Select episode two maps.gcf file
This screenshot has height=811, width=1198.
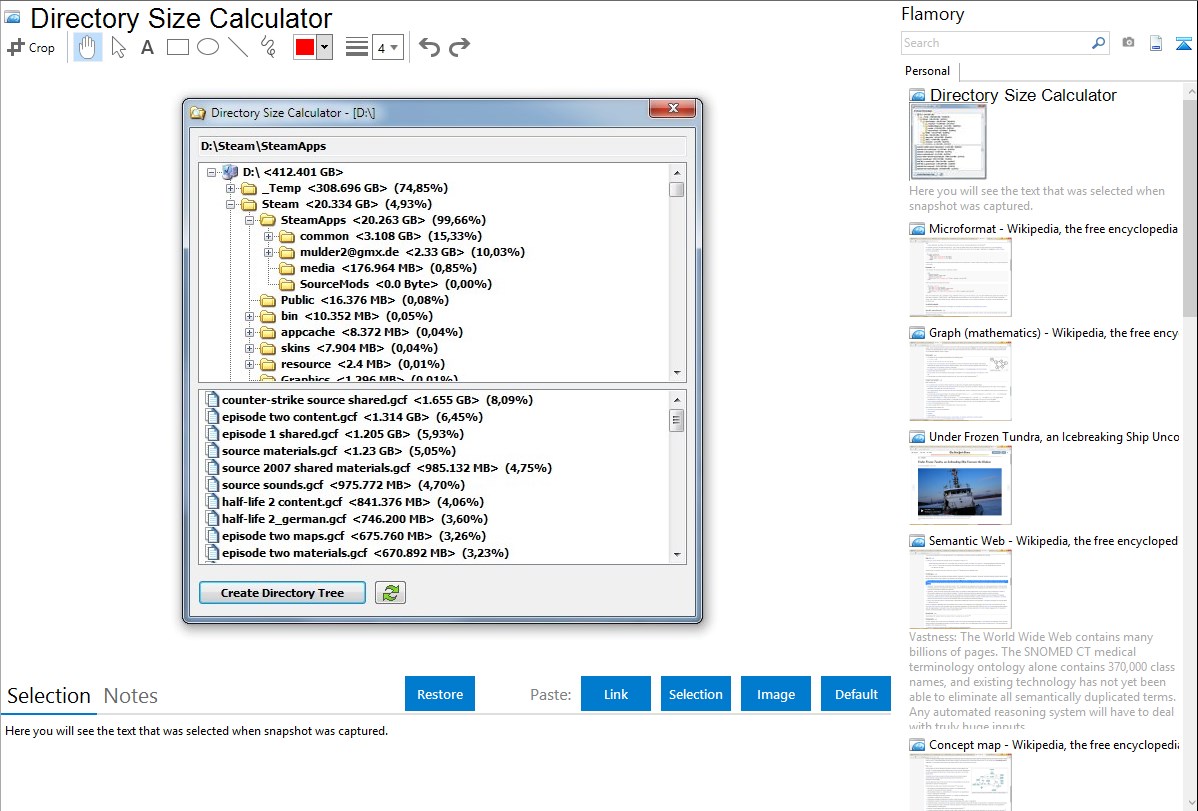[x=346, y=536]
